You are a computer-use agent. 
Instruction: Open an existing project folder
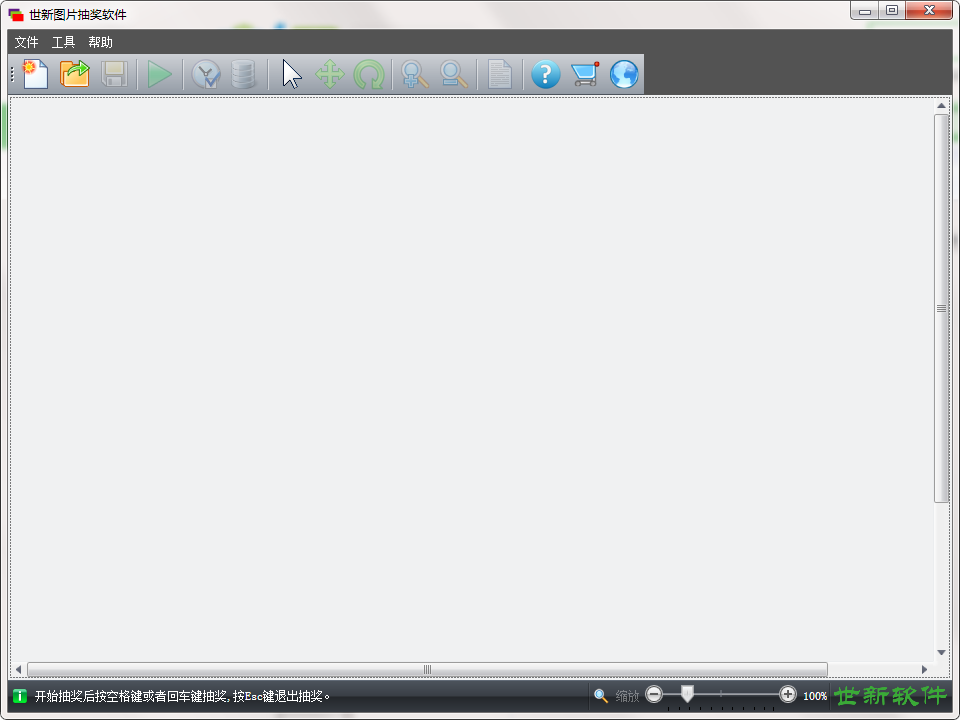[75, 74]
